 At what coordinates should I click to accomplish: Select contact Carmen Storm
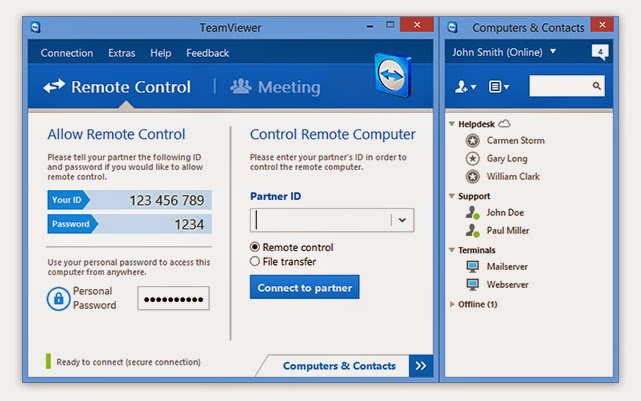(515, 141)
